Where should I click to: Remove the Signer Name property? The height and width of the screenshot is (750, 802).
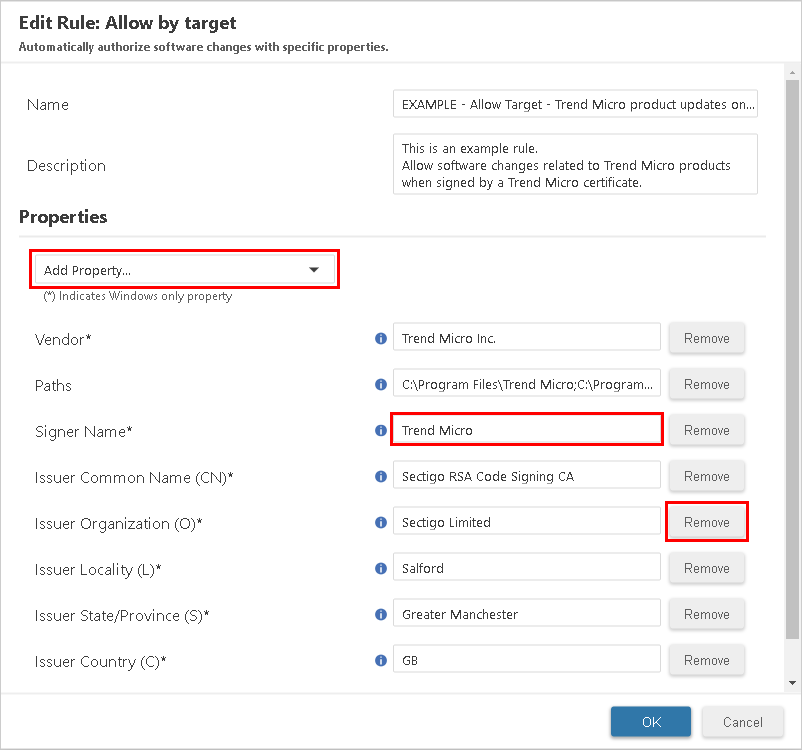click(706, 430)
